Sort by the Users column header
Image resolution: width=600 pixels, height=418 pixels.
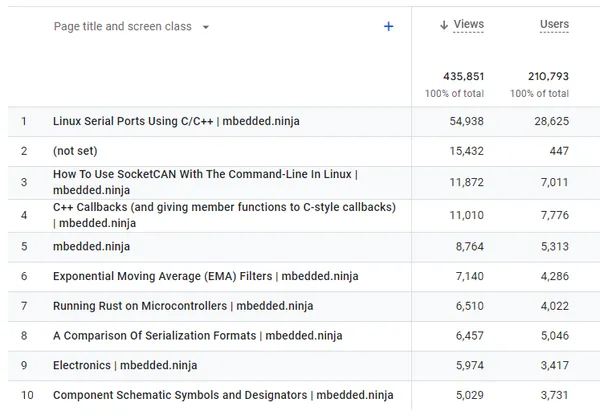coord(554,25)
